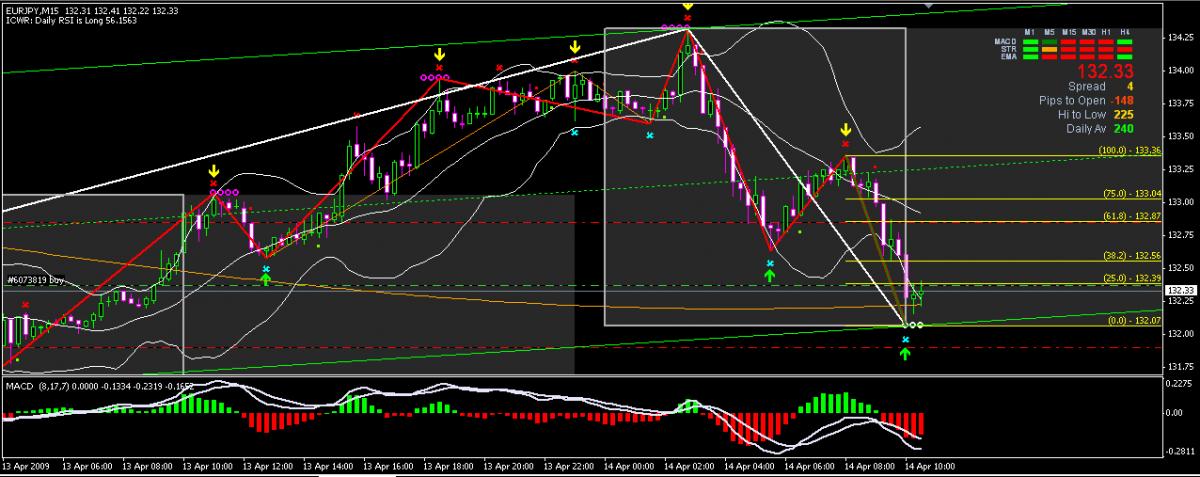Click the green MACD H4 signal cell
Viewport: 1200px width, 477px height.
1125,42
